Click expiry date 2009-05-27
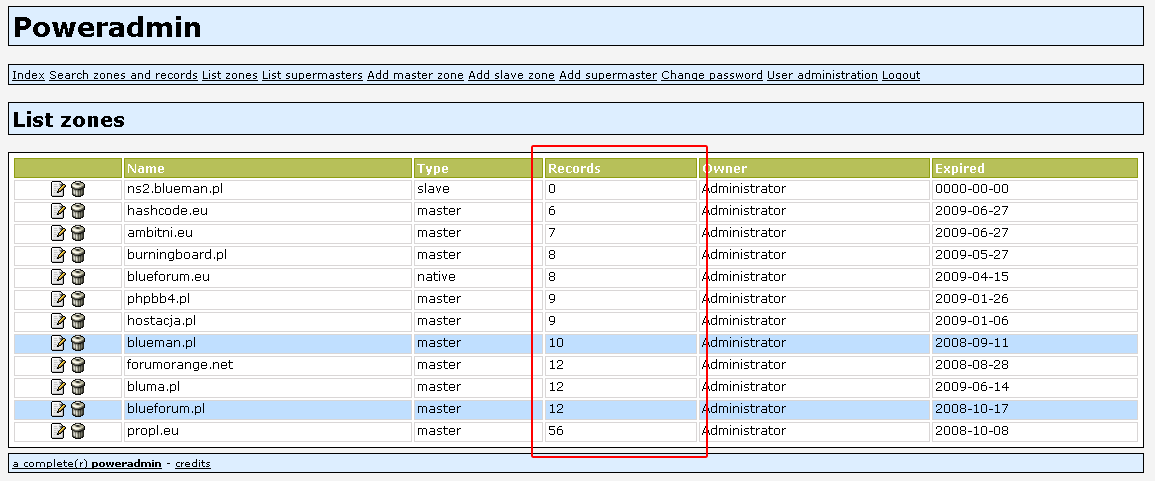 972,256
